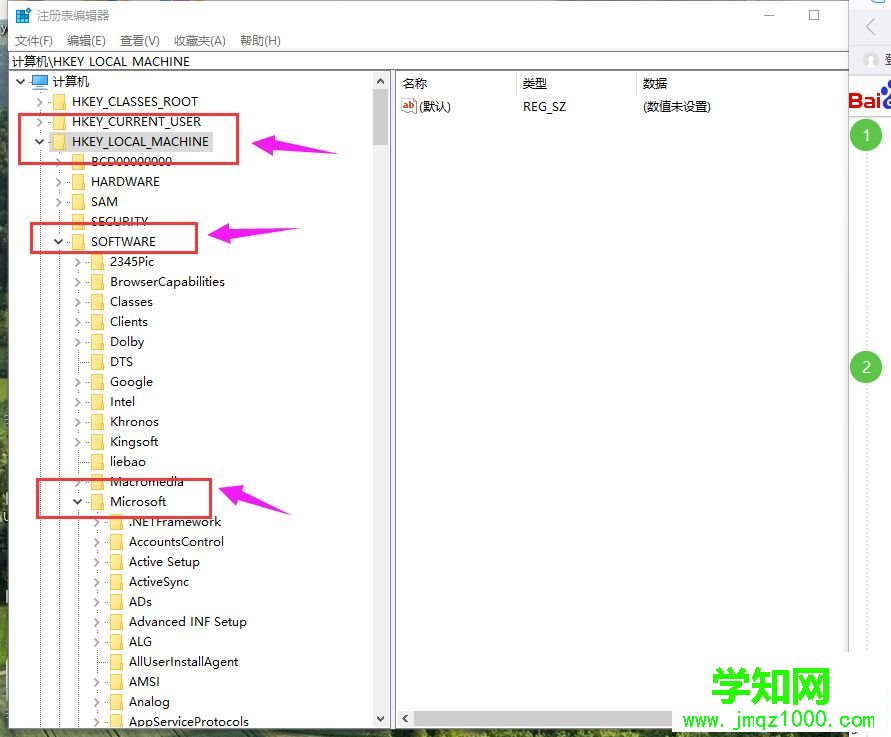
Task: Collapse the SOFTWARE key
Action: pos(57,241)
